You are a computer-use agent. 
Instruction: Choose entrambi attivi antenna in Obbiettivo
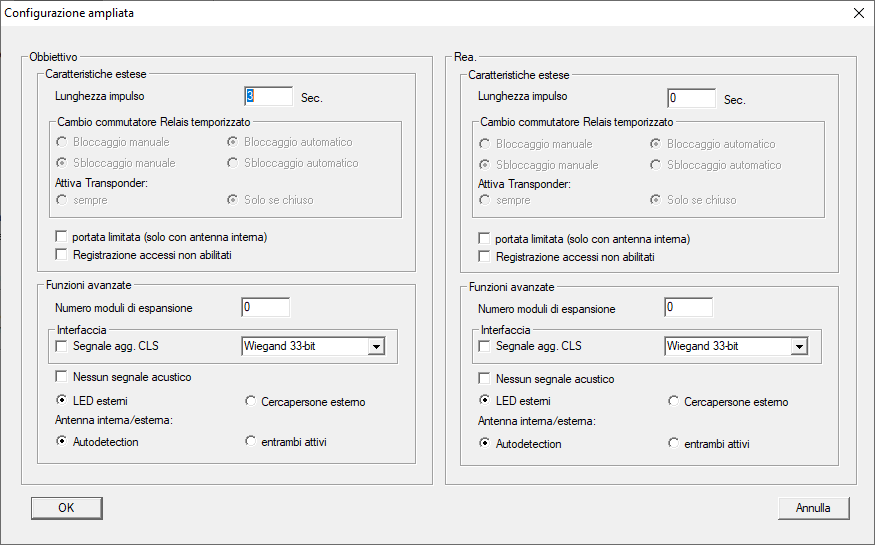251,442
